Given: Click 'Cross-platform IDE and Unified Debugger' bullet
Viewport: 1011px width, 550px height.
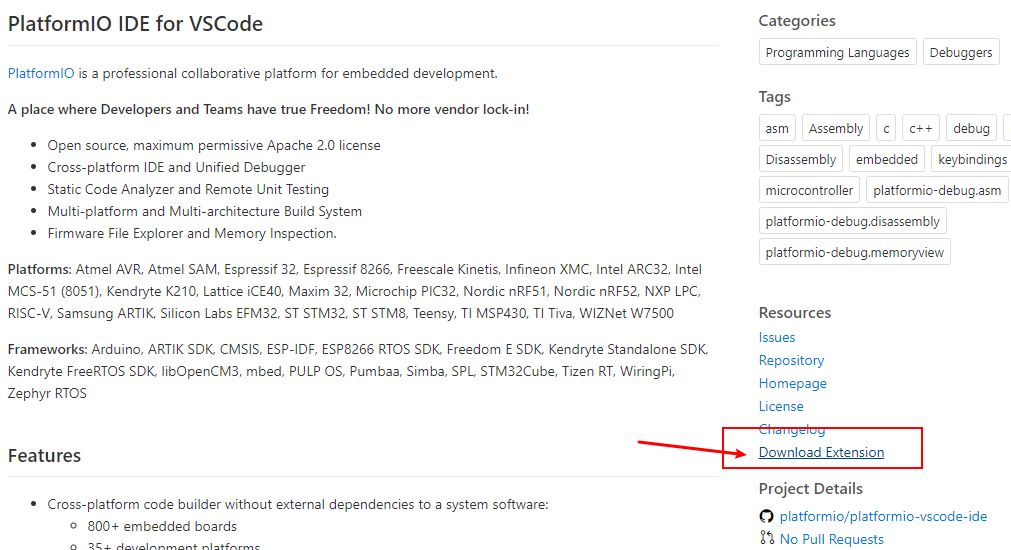Looking at the screenshot, I should (176, 168).
